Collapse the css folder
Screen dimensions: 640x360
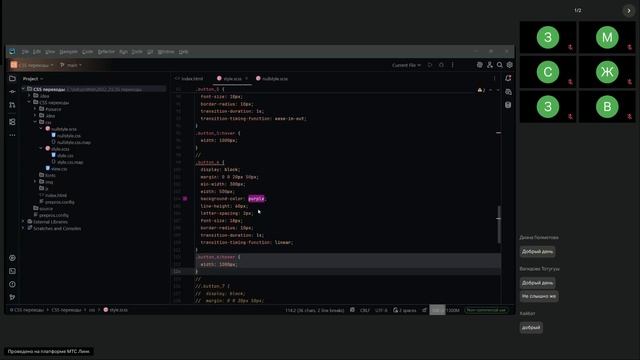[35, 122]
